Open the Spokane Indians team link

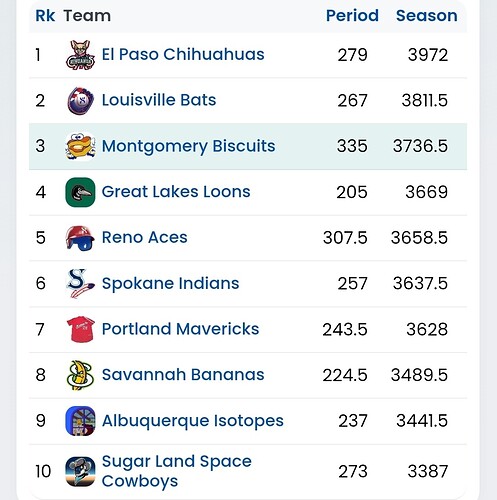(170, 284)
